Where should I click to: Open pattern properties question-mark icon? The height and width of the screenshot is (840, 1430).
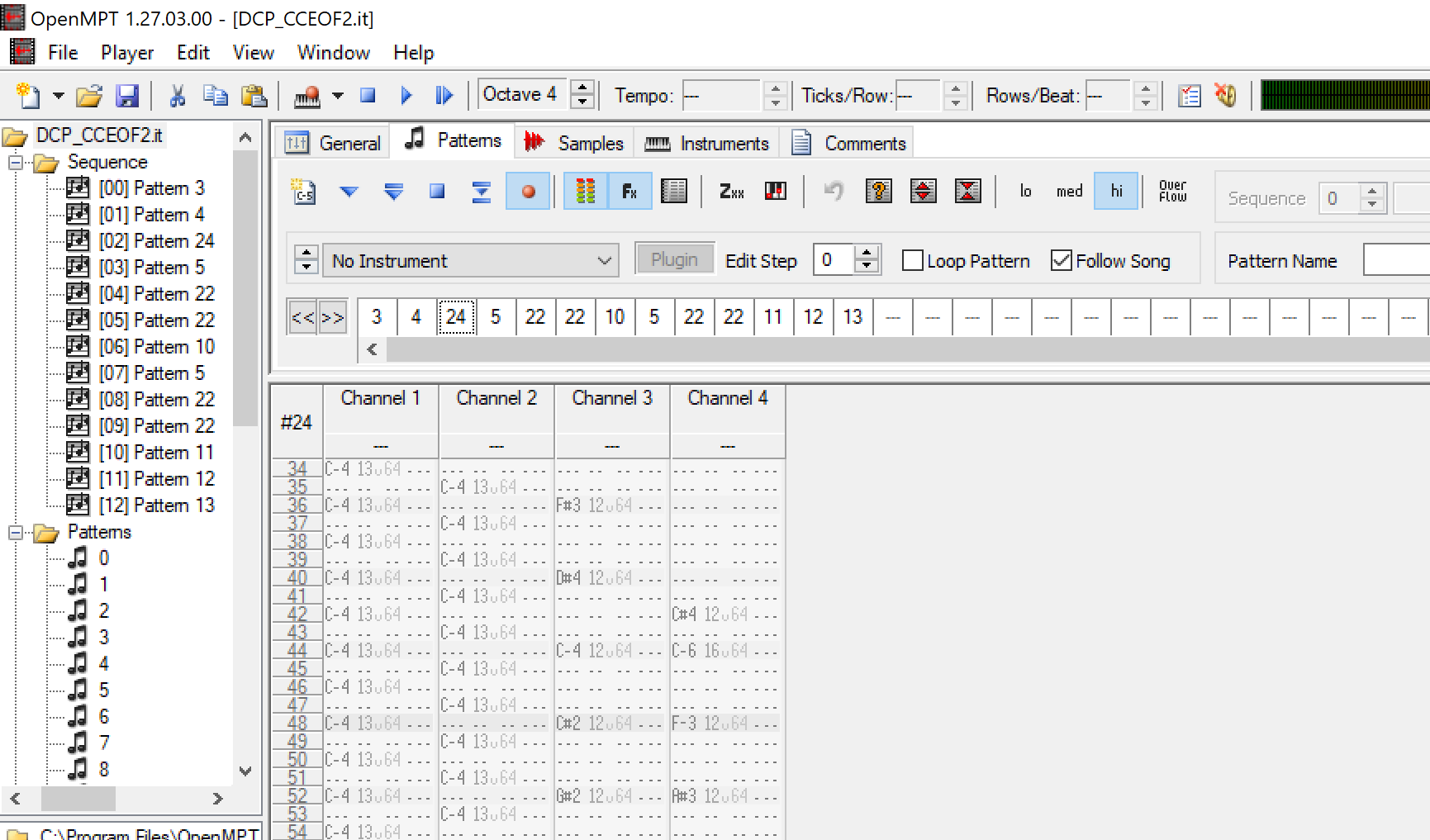879,192
